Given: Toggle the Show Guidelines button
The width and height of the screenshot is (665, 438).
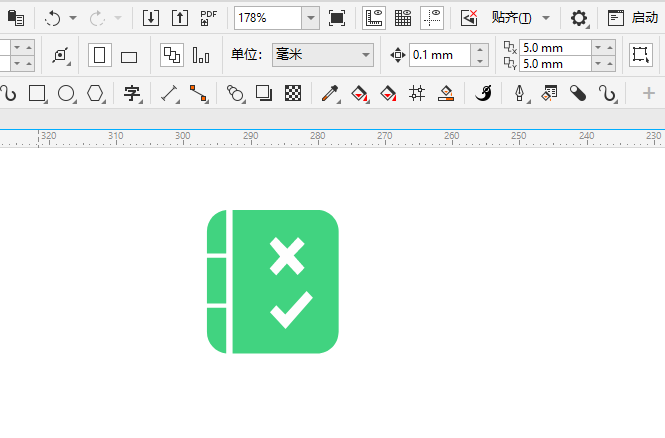Looking at the screenshot, I should tap(432, 18).
